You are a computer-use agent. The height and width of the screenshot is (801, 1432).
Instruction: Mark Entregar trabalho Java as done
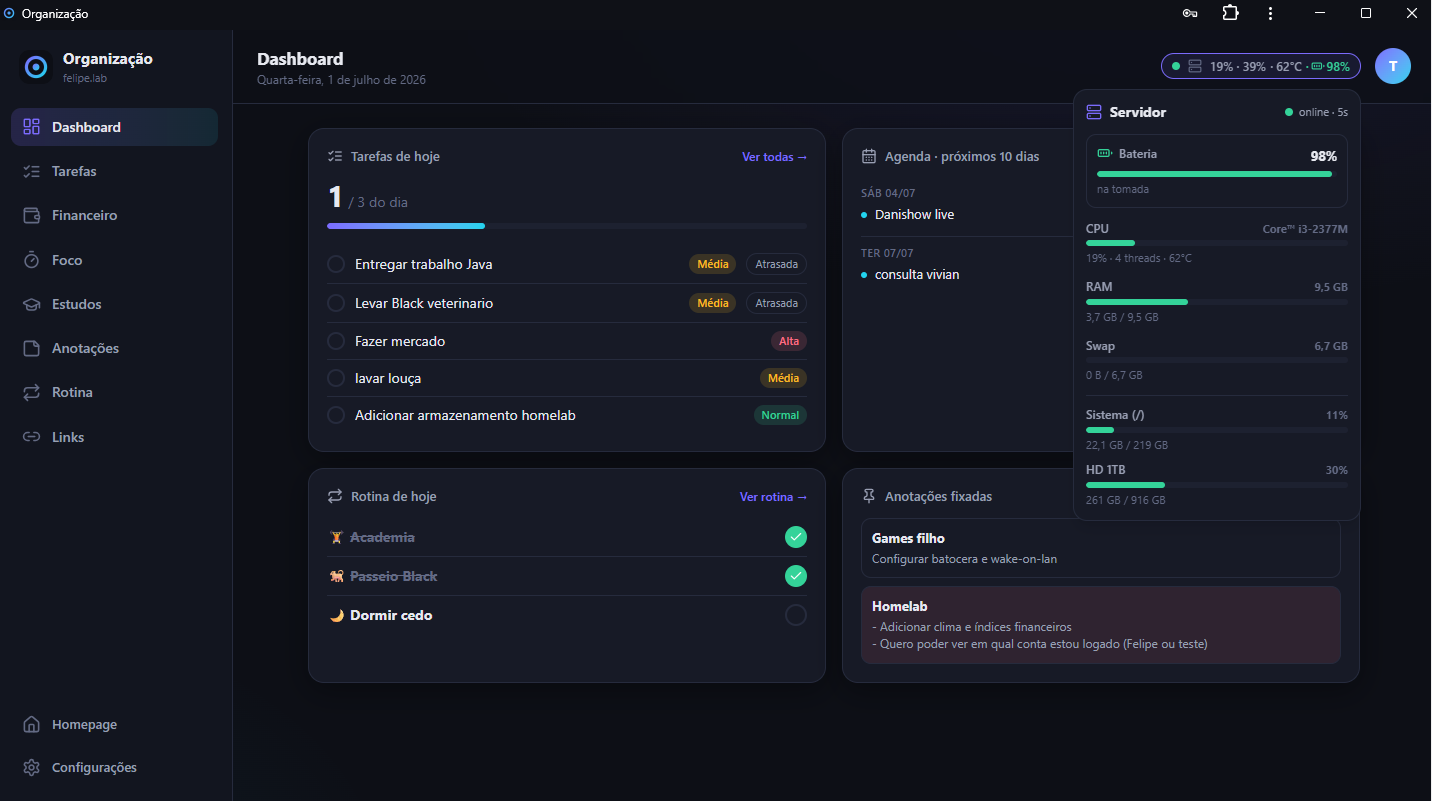(336, 264)
